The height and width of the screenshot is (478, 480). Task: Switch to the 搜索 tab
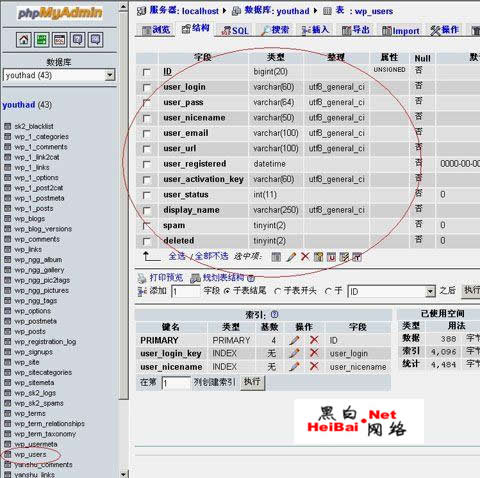pyautogui.click(x=275, y=30)
